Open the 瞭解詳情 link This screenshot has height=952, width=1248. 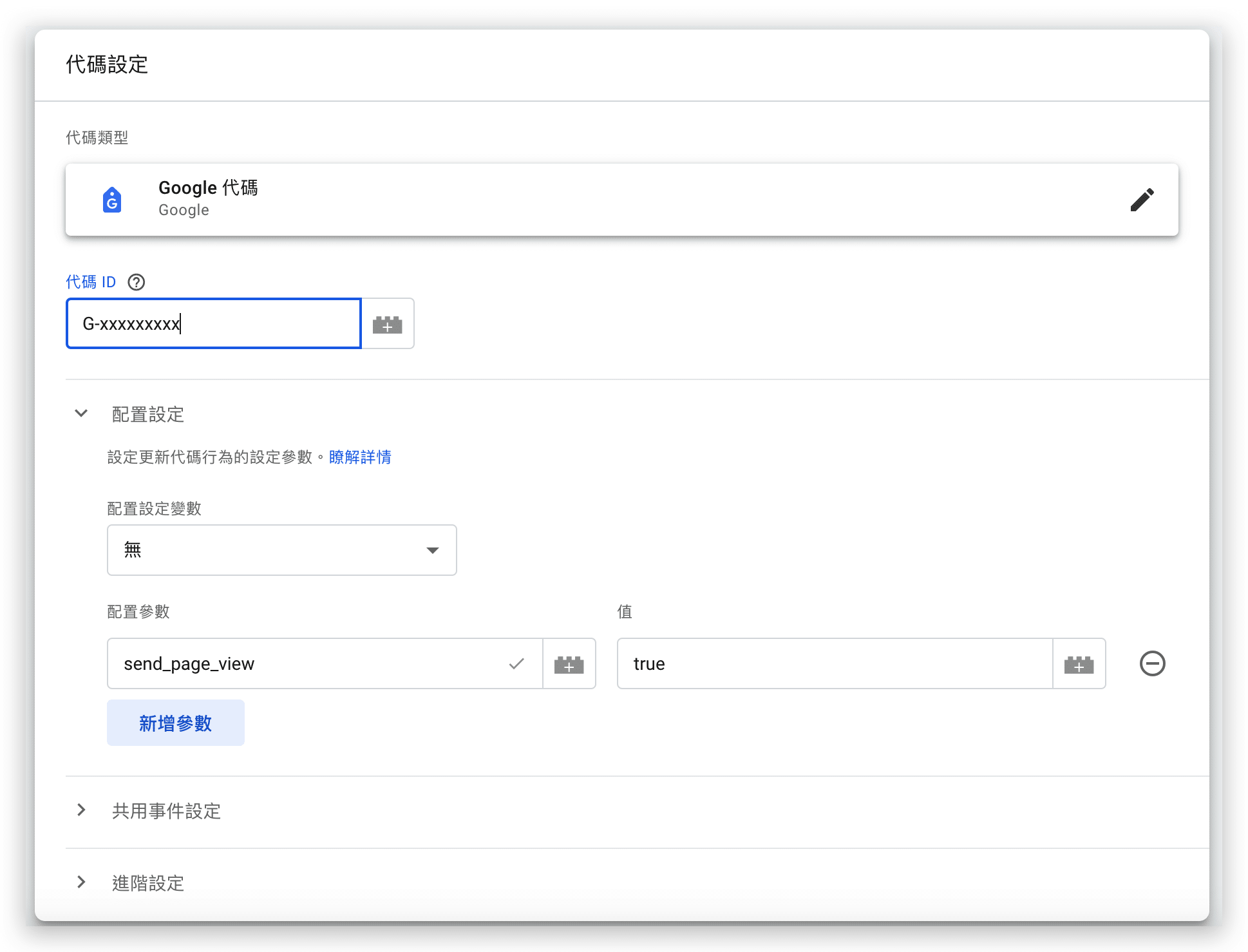[x=360, y=457]
